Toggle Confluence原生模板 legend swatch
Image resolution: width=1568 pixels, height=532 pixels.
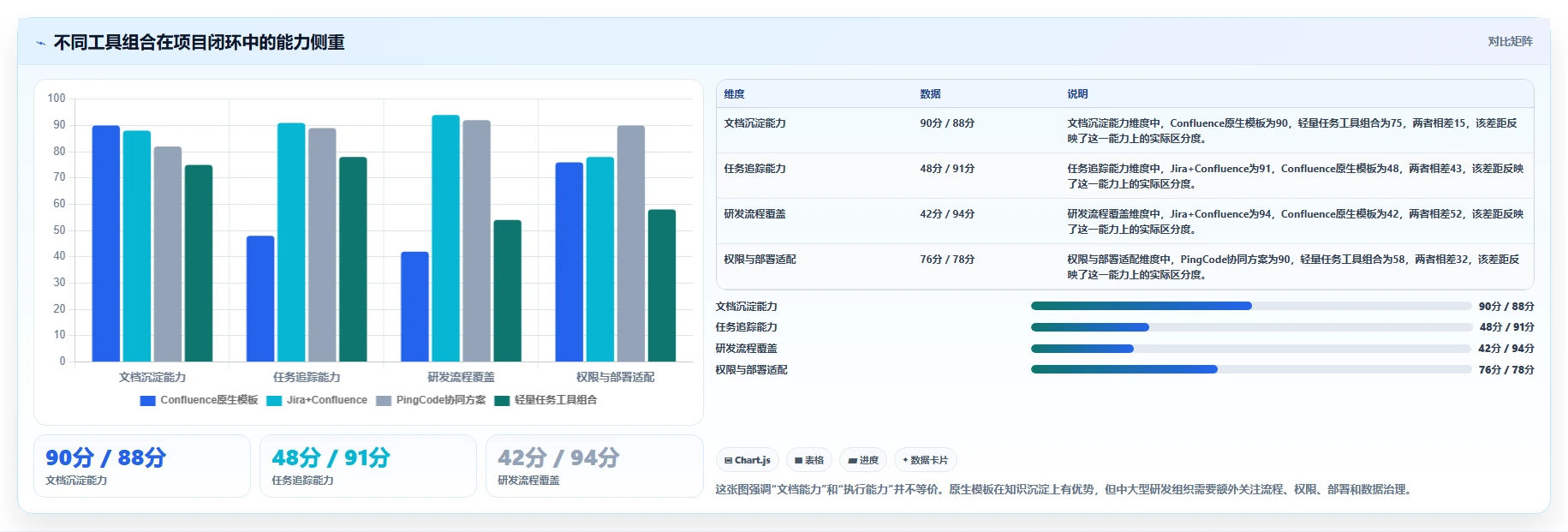(147, 400)
